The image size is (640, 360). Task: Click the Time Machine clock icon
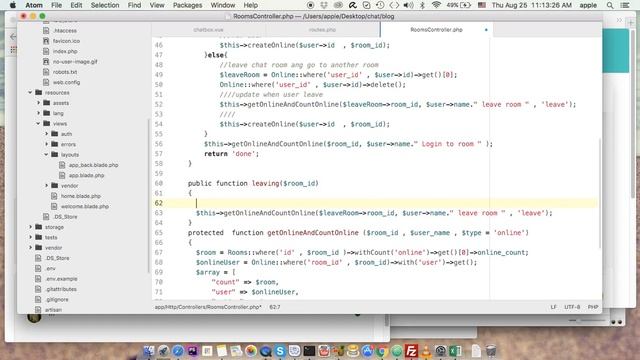coord(380,5)
